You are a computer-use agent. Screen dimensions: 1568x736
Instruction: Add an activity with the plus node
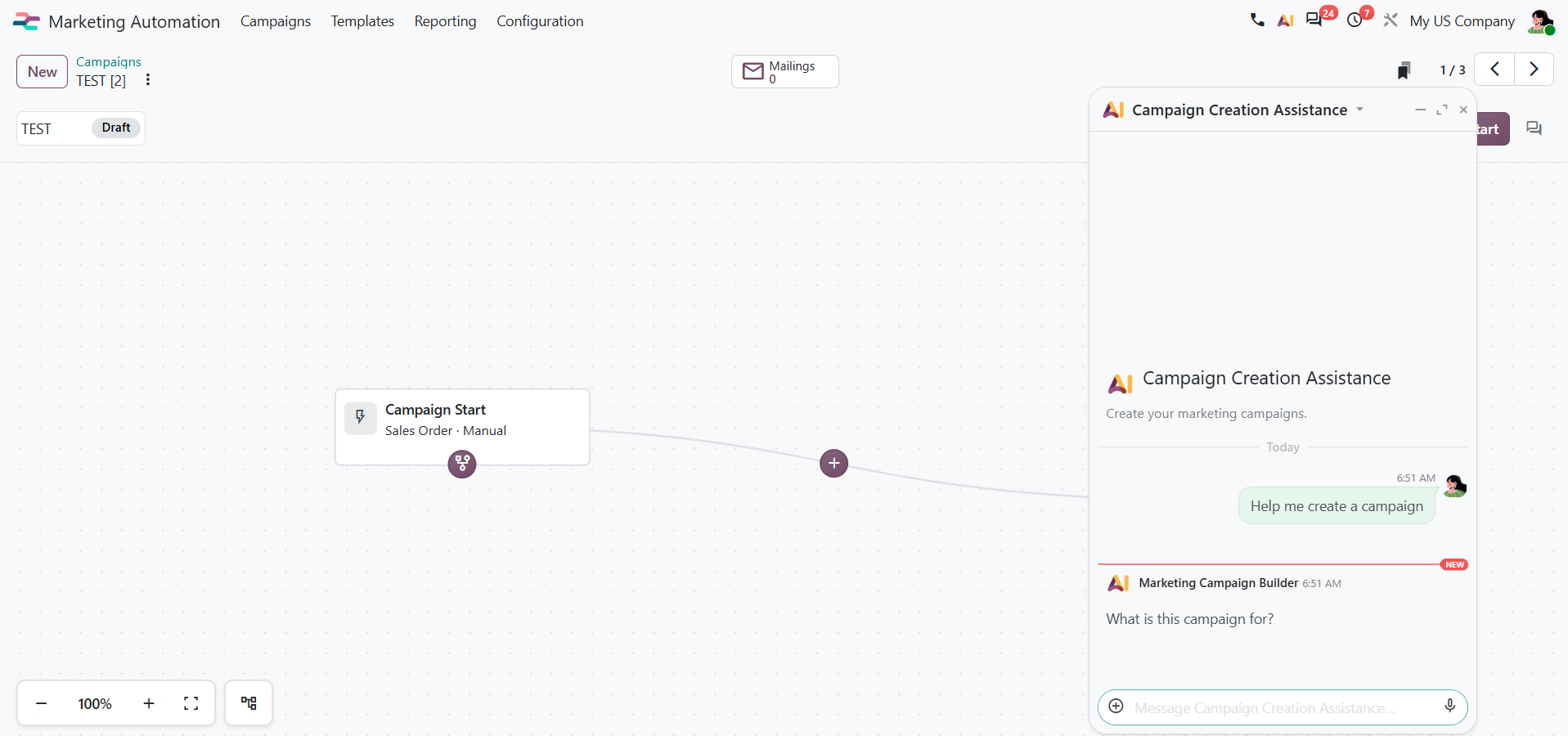(833, 463)
